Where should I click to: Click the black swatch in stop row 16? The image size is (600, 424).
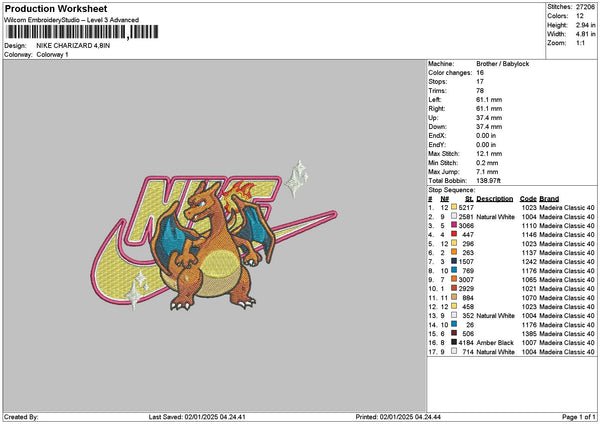click(x=454, y=342)
